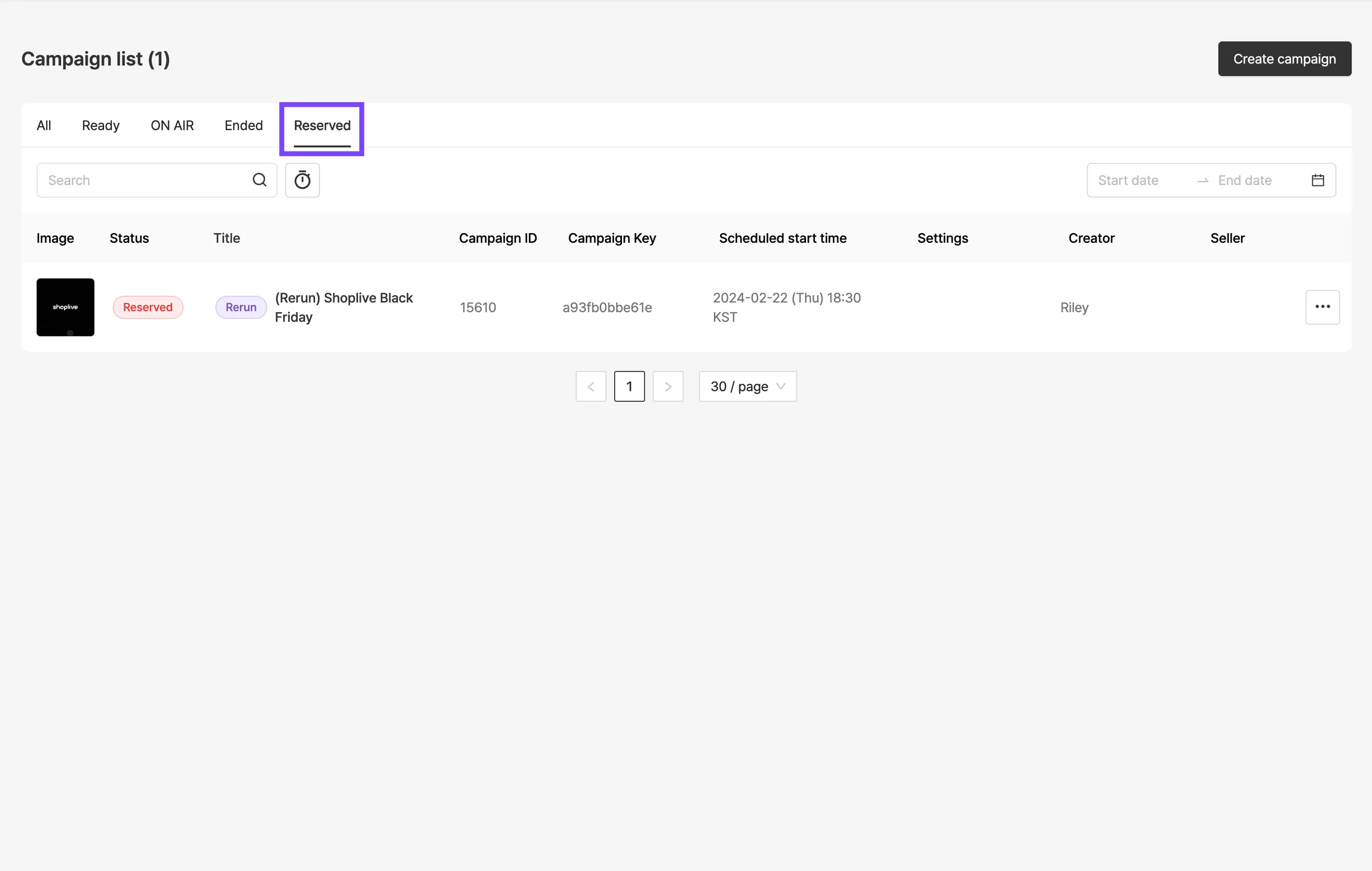Screen dimensions: 1372x871
Task: Click the Seller column header
Action: [x=1227, y=238]
